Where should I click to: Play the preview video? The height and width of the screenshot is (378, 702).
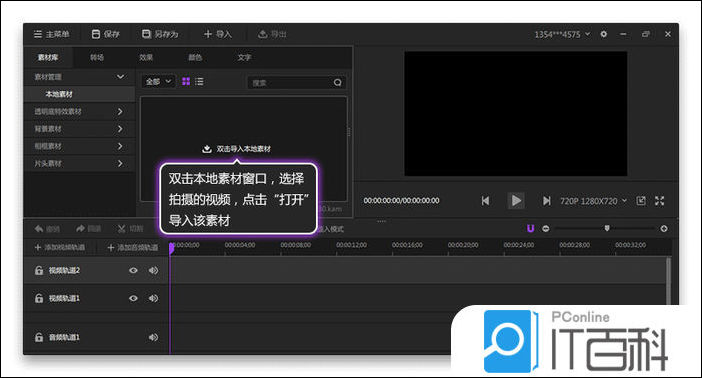pos(516,201)
